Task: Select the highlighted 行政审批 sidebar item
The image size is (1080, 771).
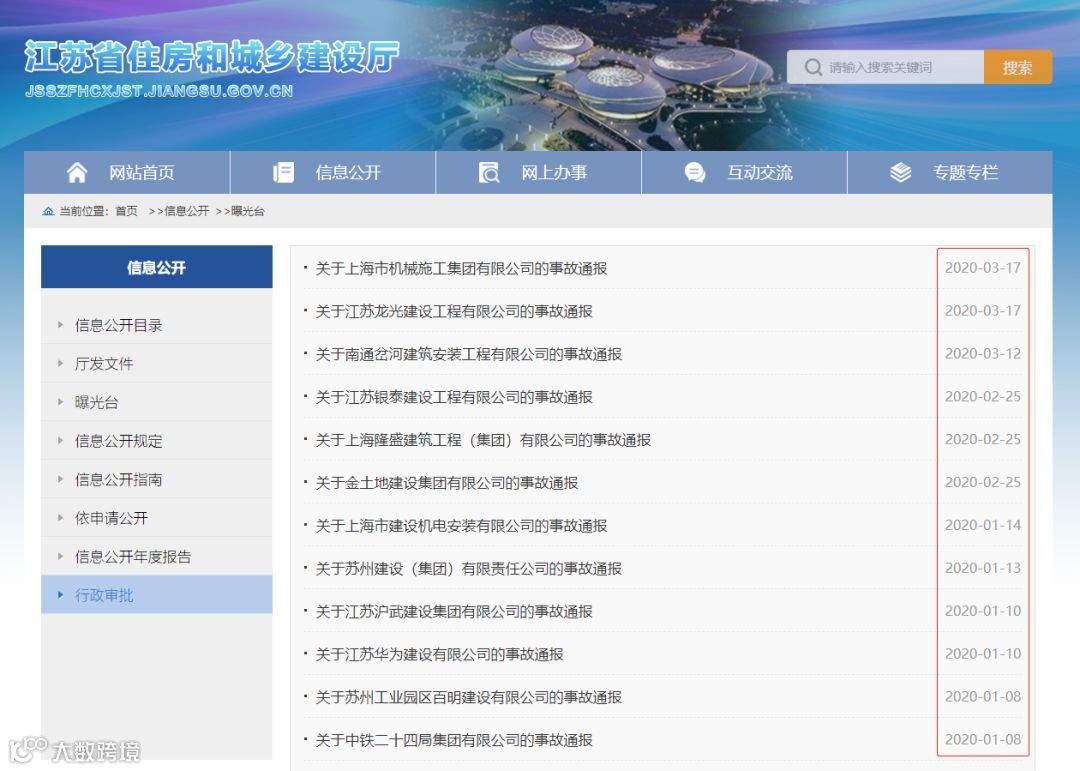Action: click(x=156, y=595)
